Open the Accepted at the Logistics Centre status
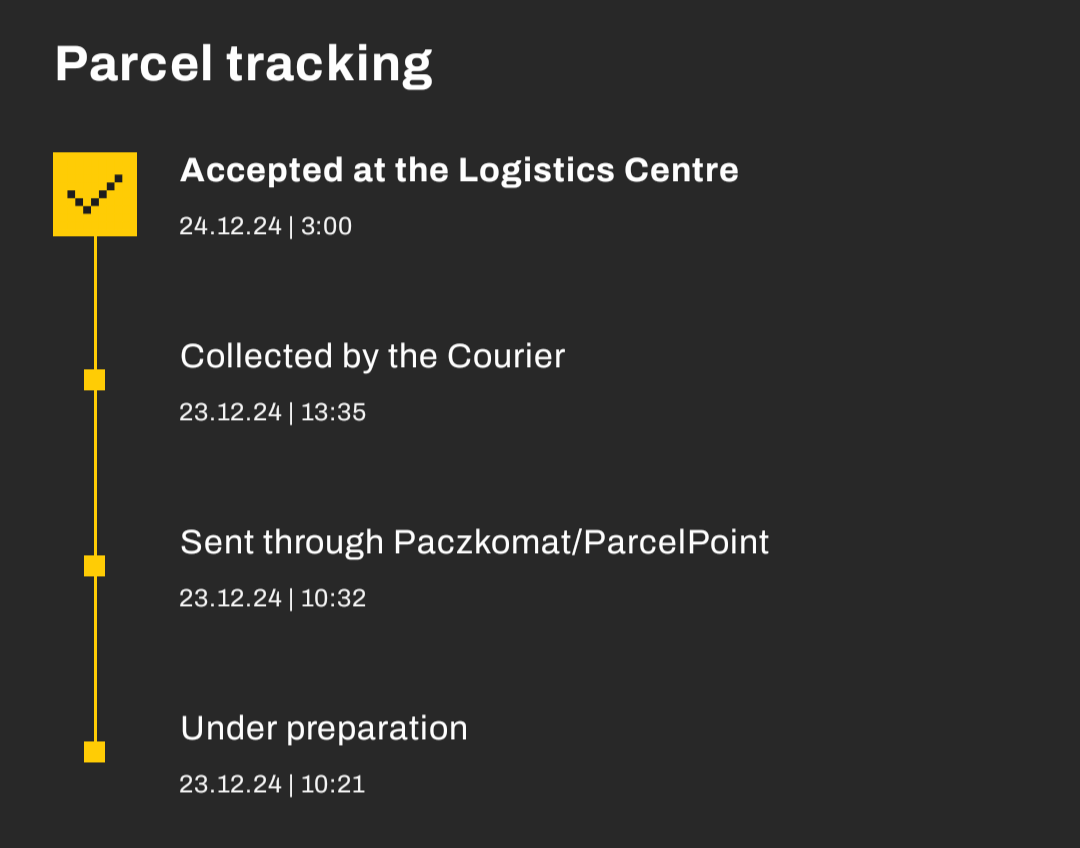1080x848 pixels. [459, 171]
